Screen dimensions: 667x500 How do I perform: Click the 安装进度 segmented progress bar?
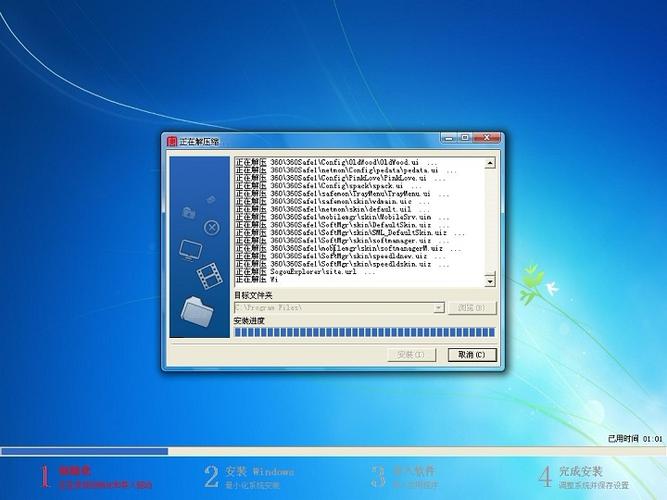point(365,332)
